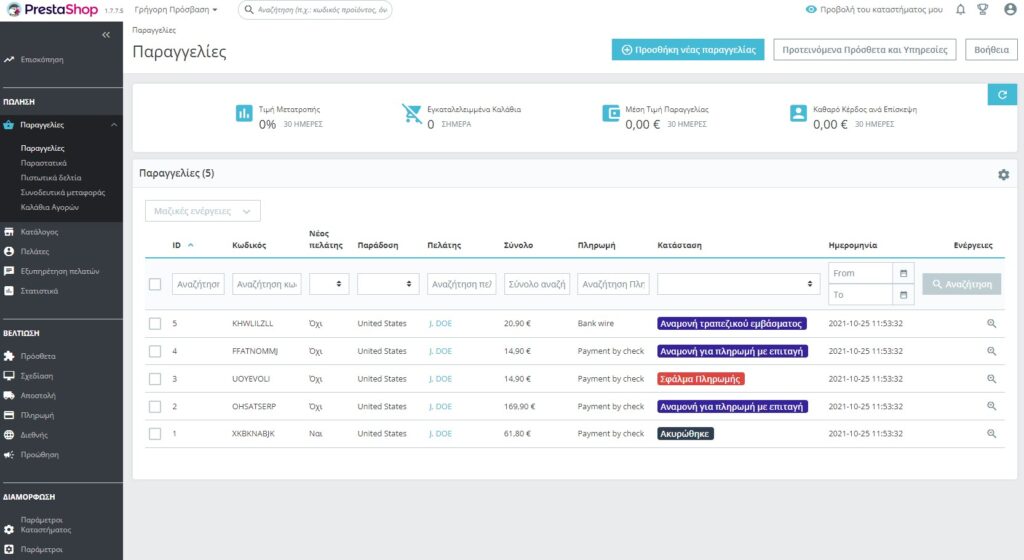Open the Γρήγορη Πρόσβαση dropdown
Viewport: 1024px width, 560px height.
click(175, 10)
